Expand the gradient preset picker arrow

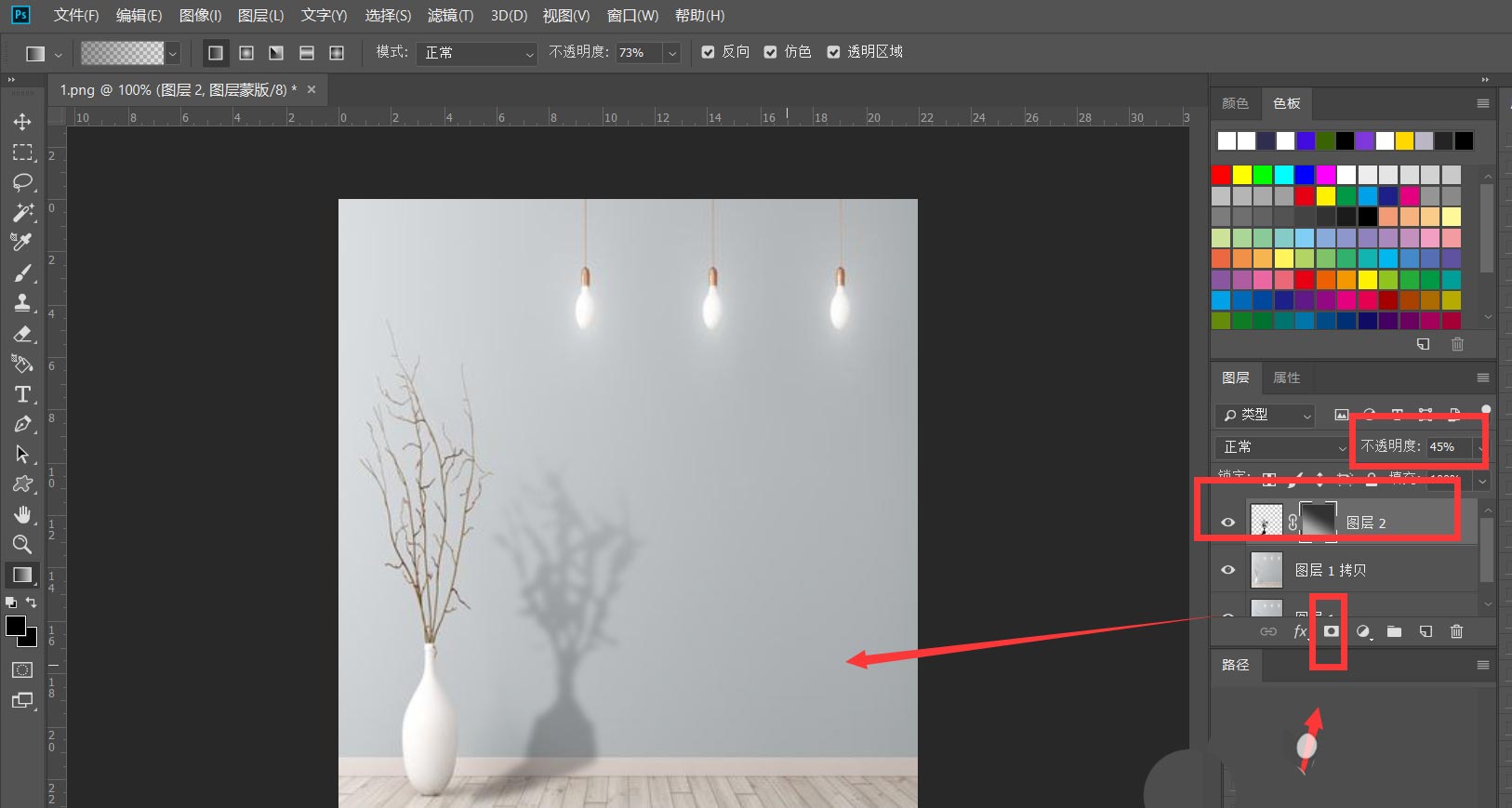point(172,54)
